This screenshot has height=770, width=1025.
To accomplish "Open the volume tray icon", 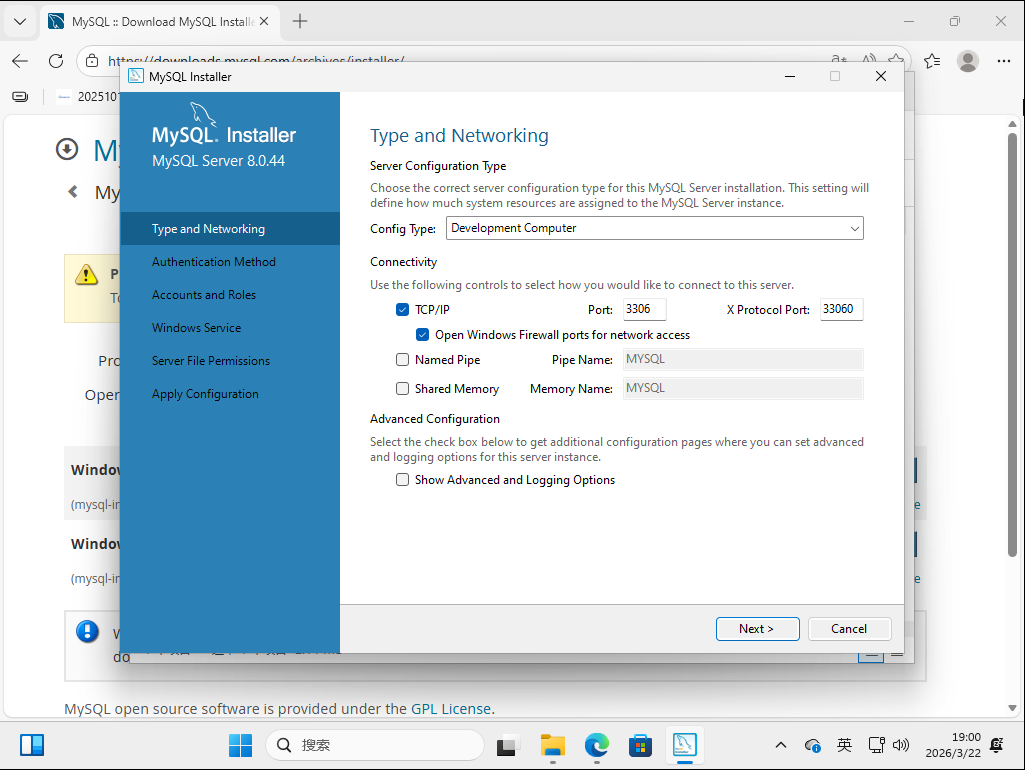I will coord(901,745).
